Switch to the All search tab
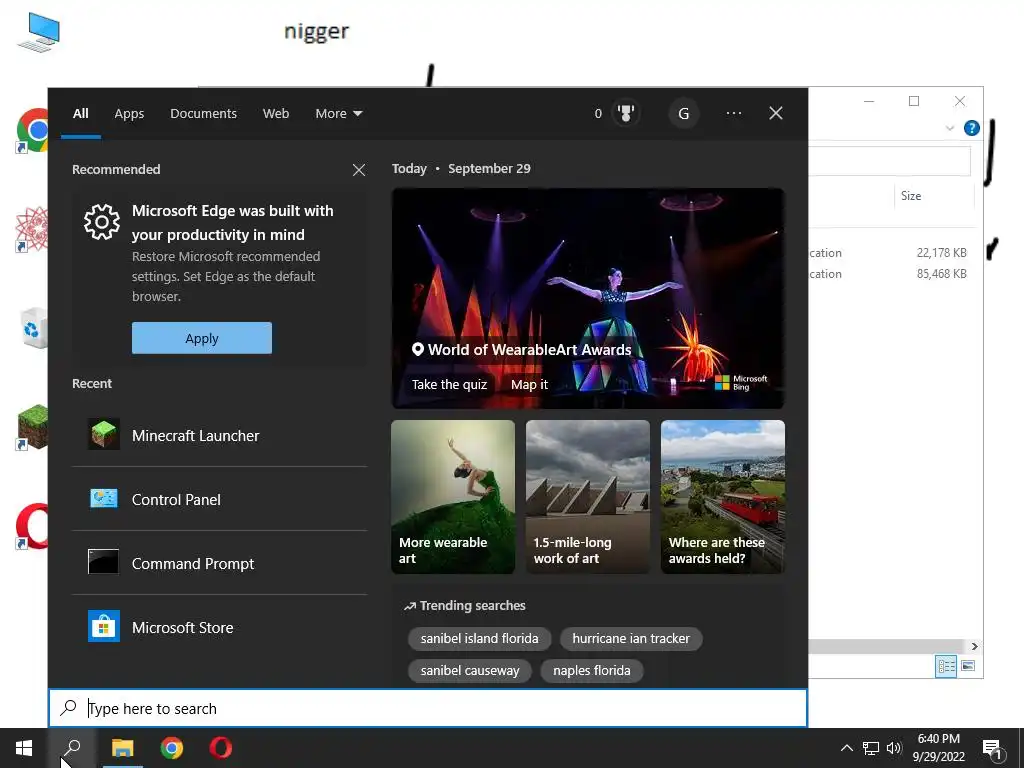 click(80, 114)
